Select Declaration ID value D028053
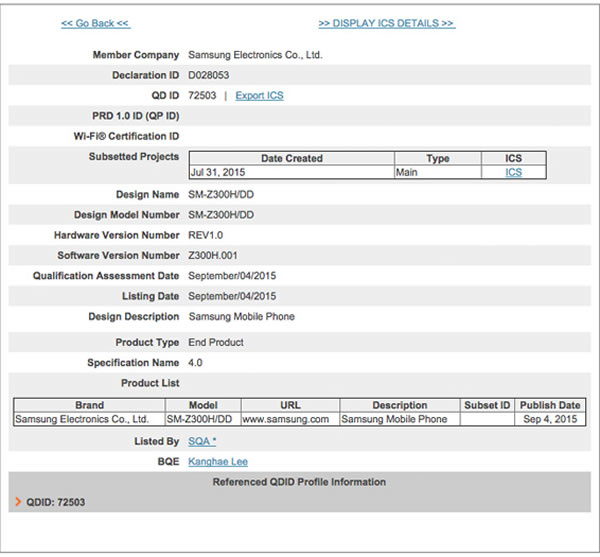The image size is (600, 557). pyautogui.click(x=209, y=75)
